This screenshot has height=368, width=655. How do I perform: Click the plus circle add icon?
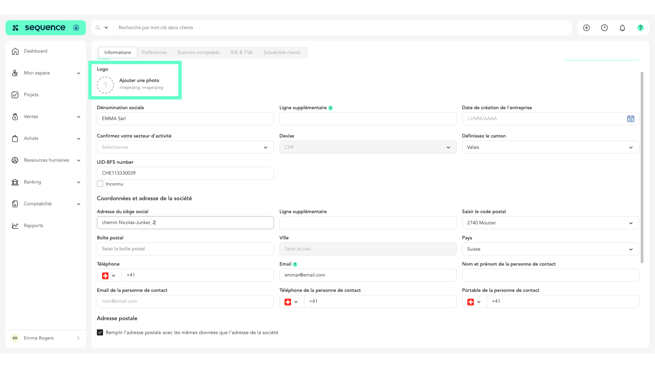point(586,28)
